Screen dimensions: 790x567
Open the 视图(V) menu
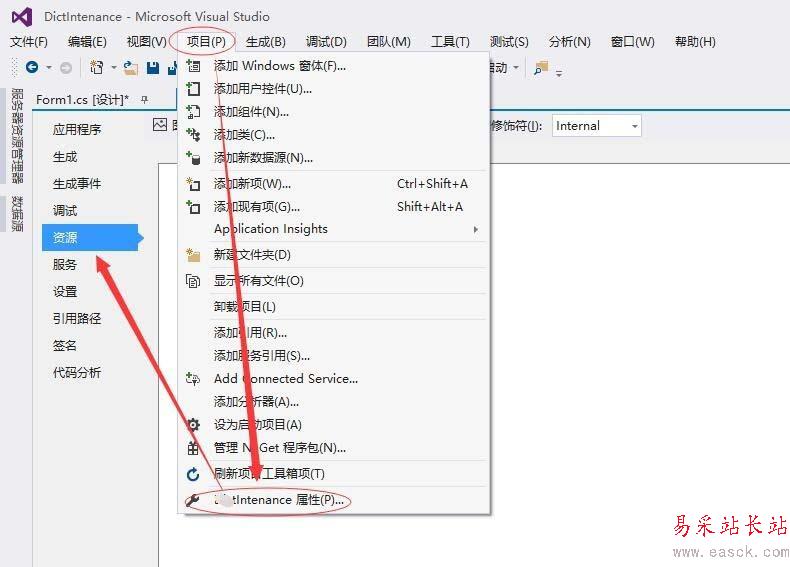coord(147,42)
